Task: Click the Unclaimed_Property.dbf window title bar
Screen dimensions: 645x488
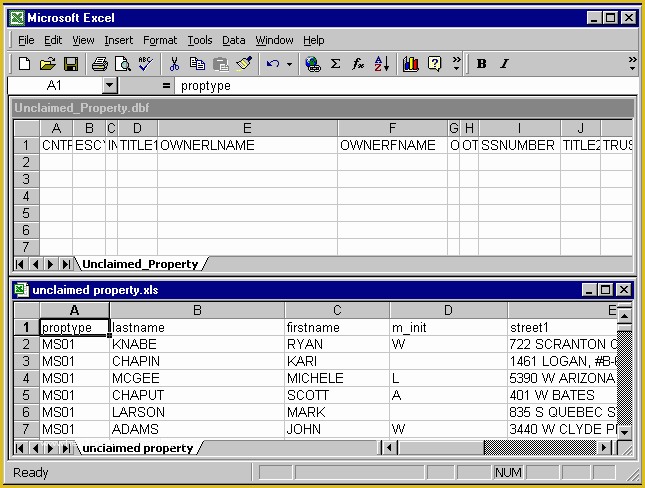Action: tap(322, 108)
